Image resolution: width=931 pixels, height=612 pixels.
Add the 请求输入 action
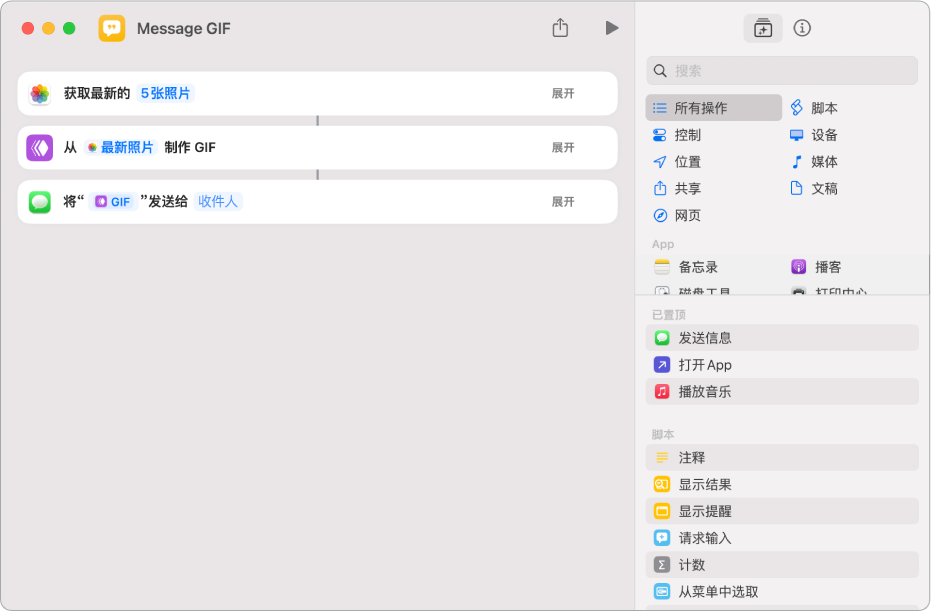(x=782, y=538)
